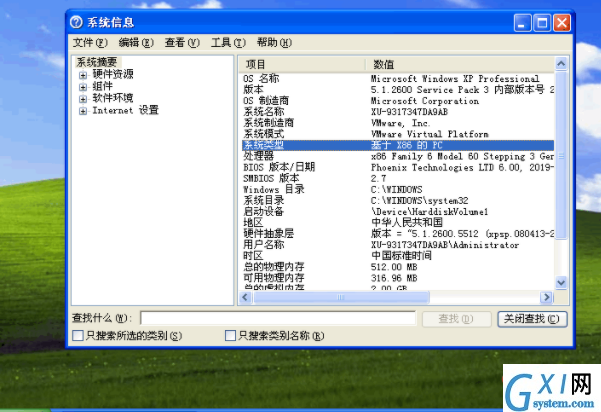Select the SMBIOS 版本 row

click(398, 179)
